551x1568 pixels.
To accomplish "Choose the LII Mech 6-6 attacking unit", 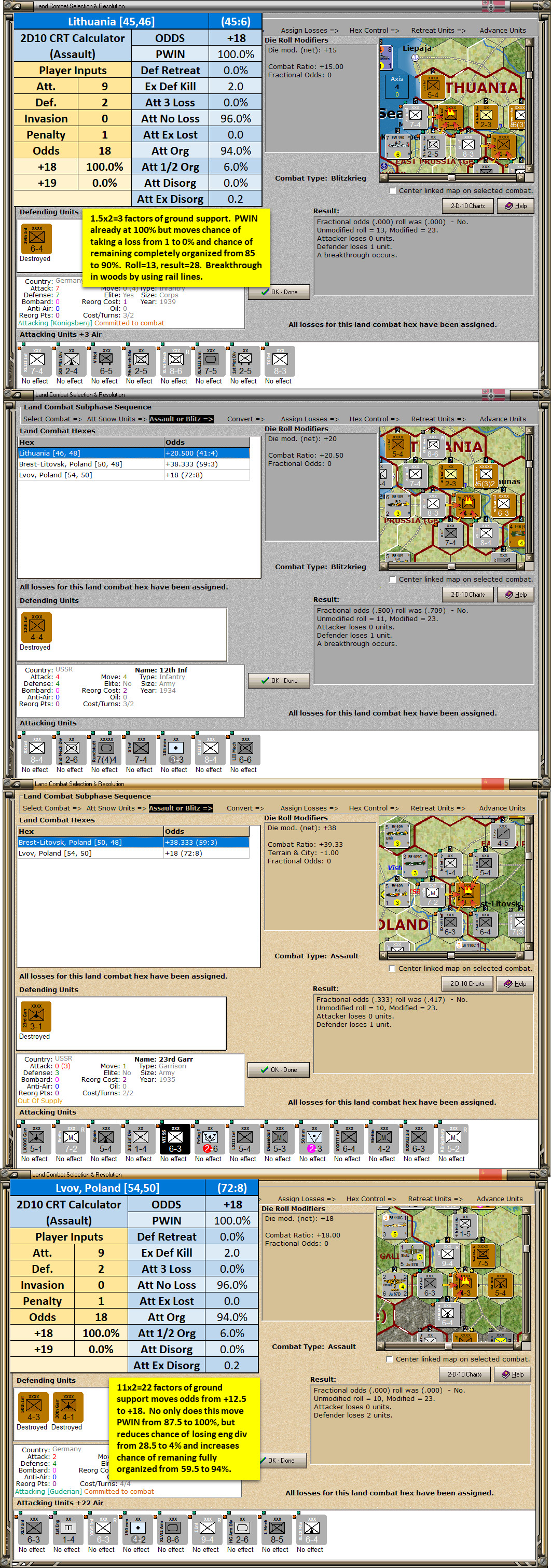I will click(245, 750).
